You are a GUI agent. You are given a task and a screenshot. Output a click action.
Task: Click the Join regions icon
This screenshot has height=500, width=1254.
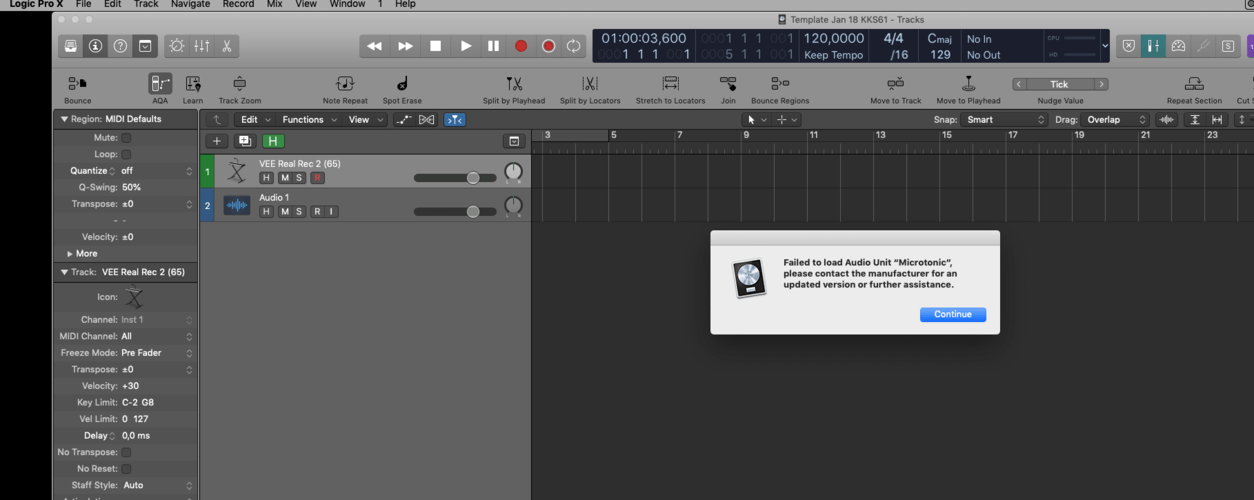pyautogui.click(x=728, y=84)
